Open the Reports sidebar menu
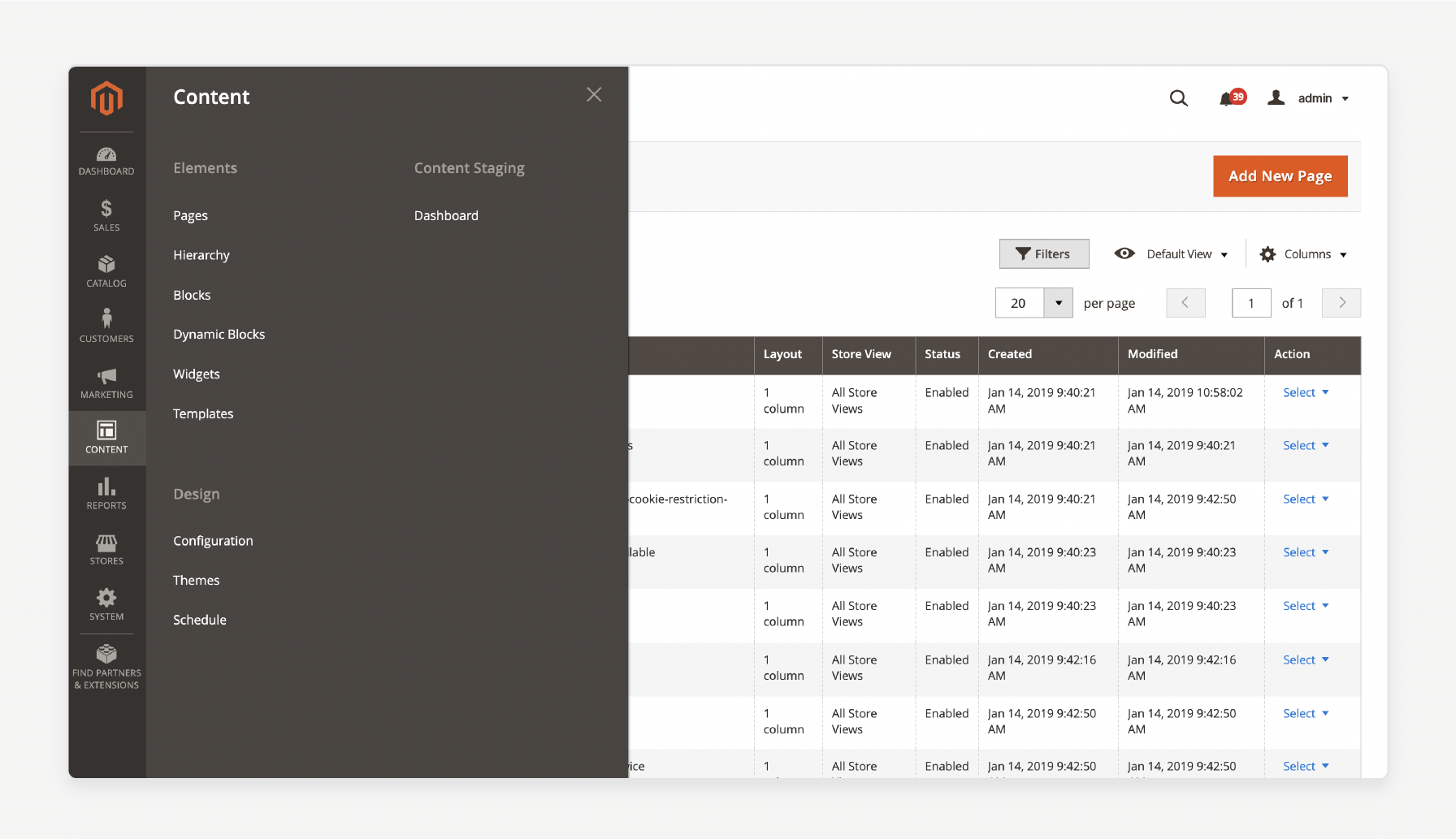The image size is (1456, 839). pyautogui.click(x=106, y=494)
